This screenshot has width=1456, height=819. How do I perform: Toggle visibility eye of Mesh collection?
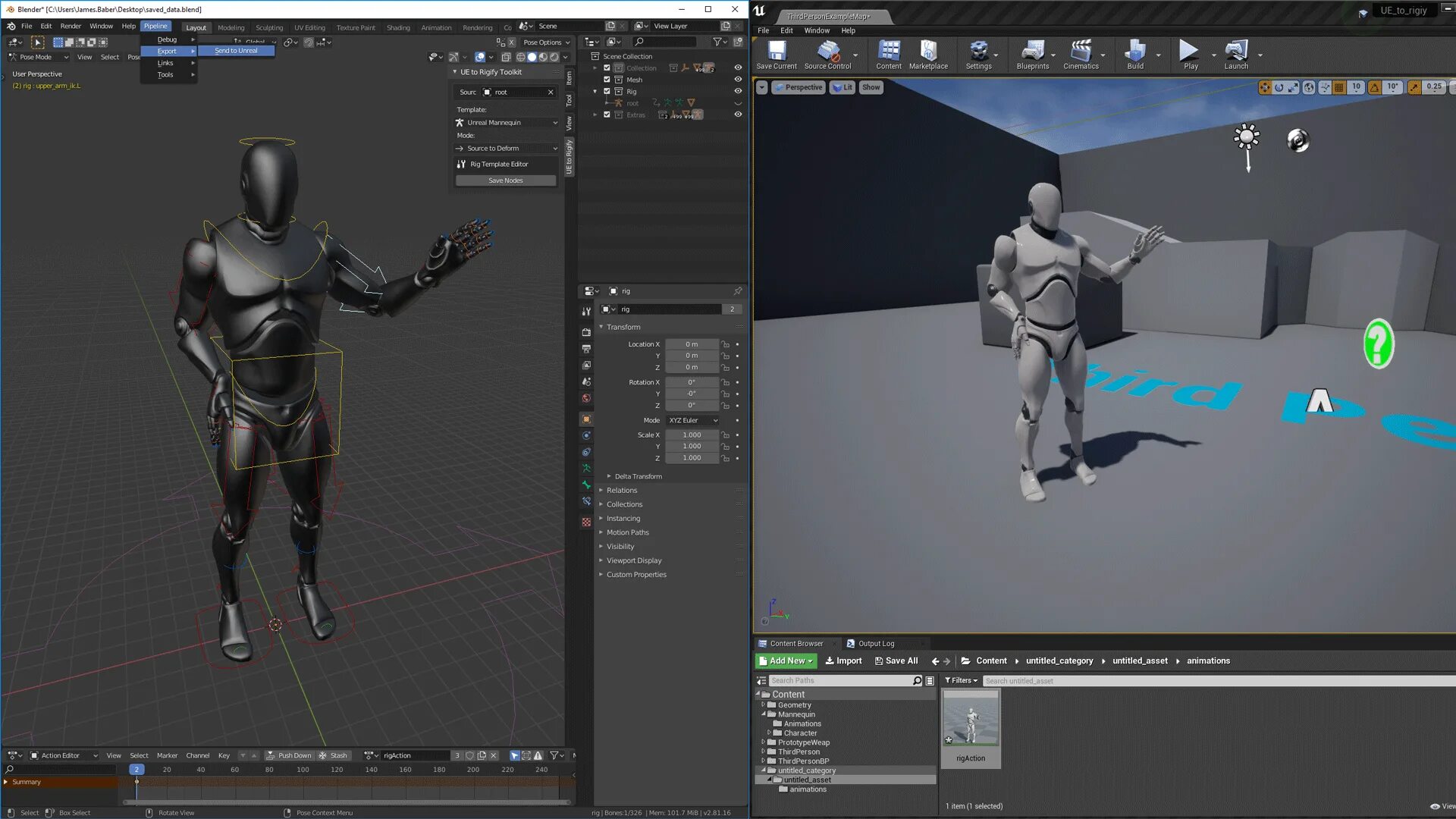tap(738, 80)
